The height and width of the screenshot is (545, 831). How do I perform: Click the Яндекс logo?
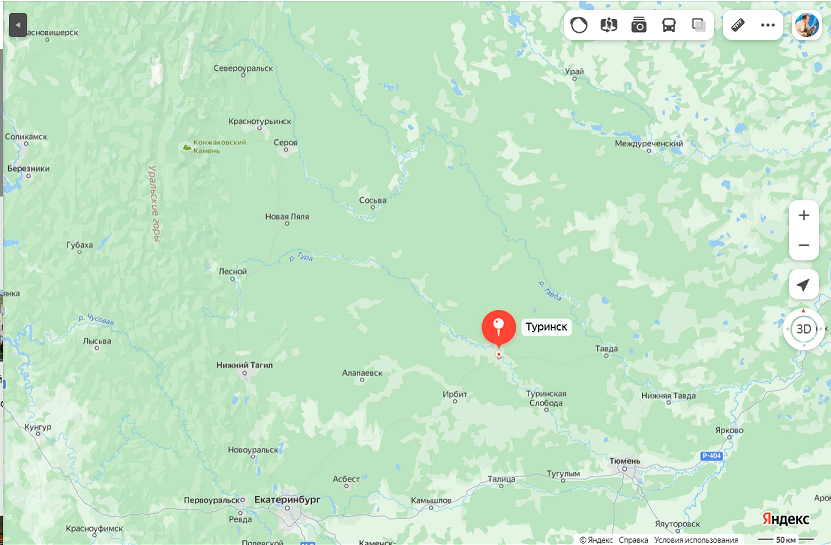(x=785, y=518)
